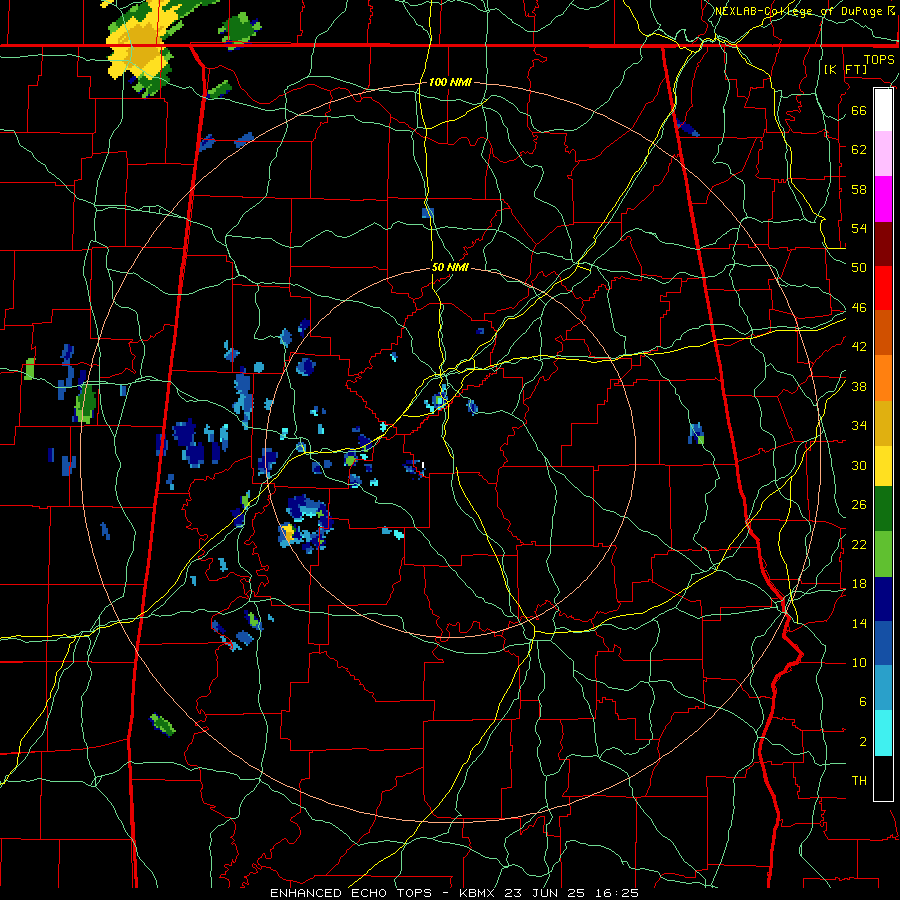Click the 58 legend value

pyautogui.click(x=859, y=189)
